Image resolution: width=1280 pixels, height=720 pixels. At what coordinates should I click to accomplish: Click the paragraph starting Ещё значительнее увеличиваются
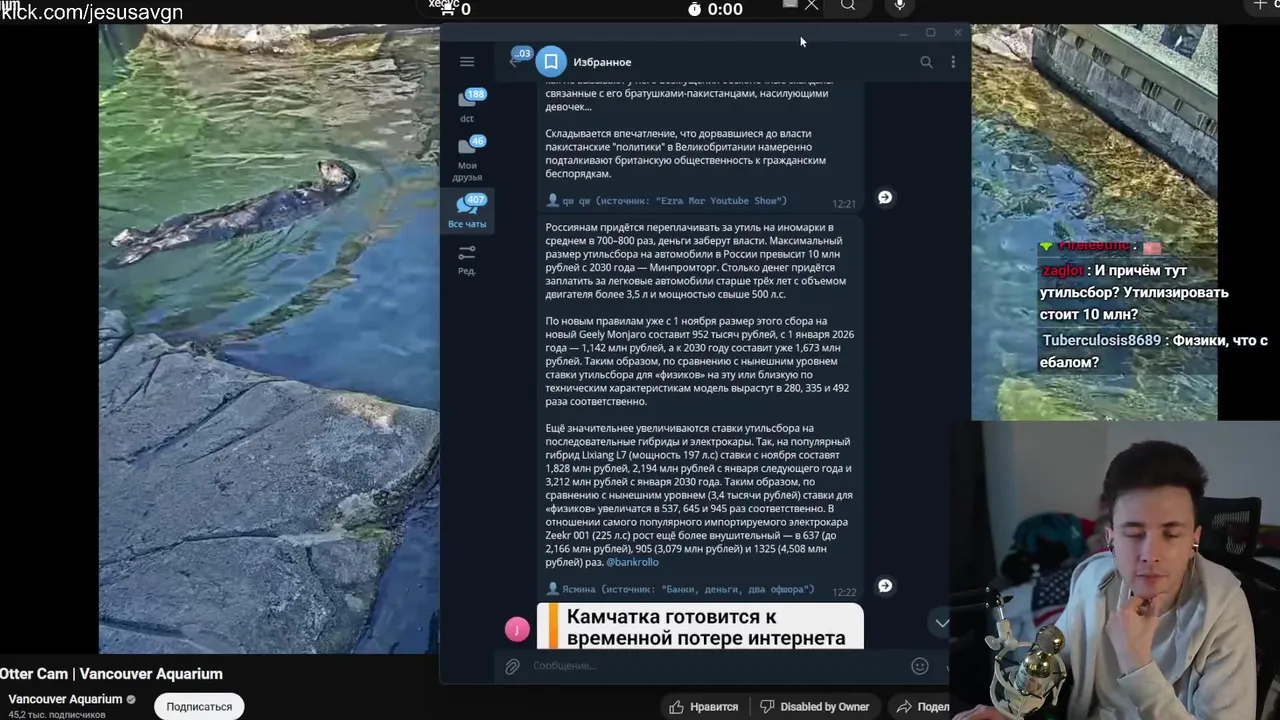[698, 495]
